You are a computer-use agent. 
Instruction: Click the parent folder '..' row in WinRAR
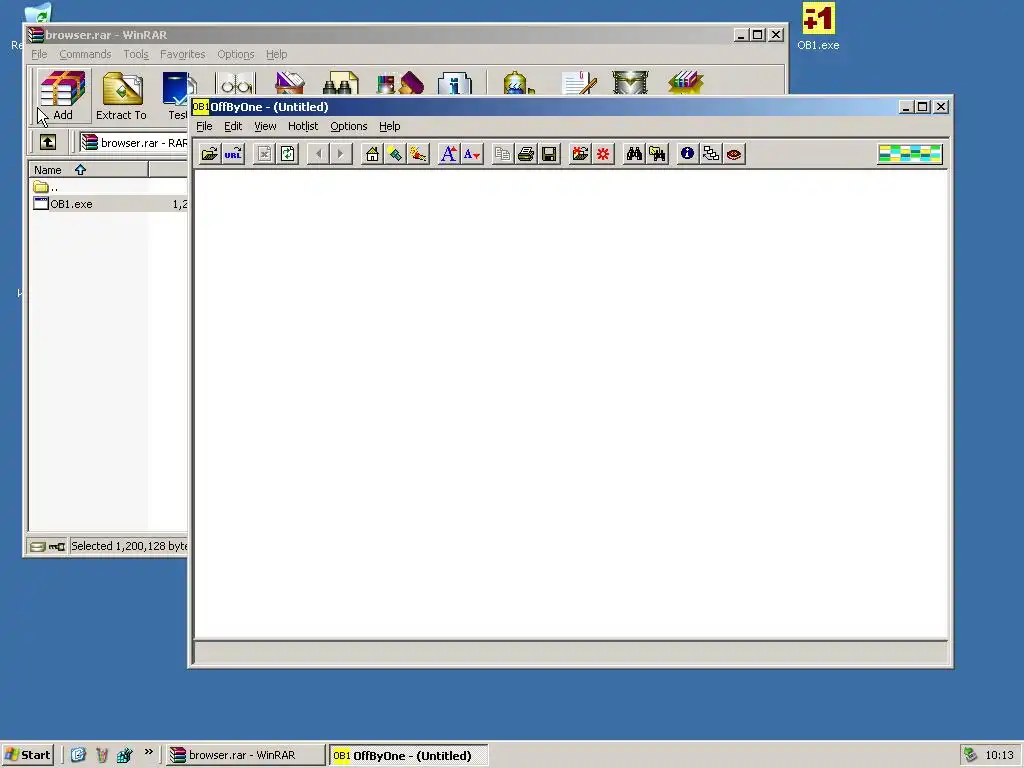tap(108, 187)
